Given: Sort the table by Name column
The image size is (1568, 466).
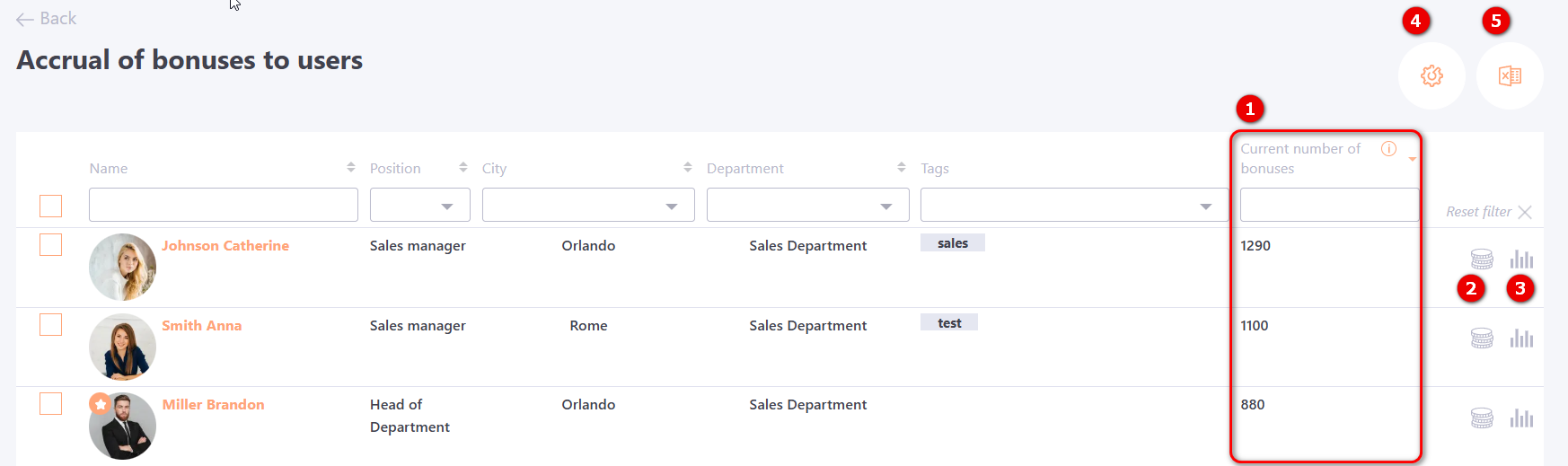Looking at the screenshot, I should [x=350, y=168].
